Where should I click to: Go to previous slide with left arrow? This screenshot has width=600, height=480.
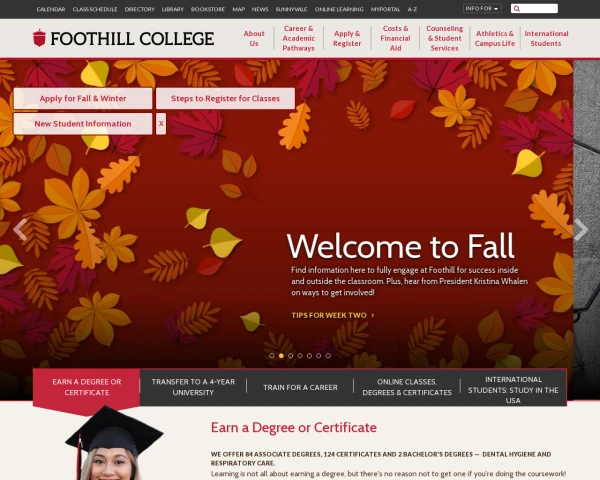(x=20, y=229)
